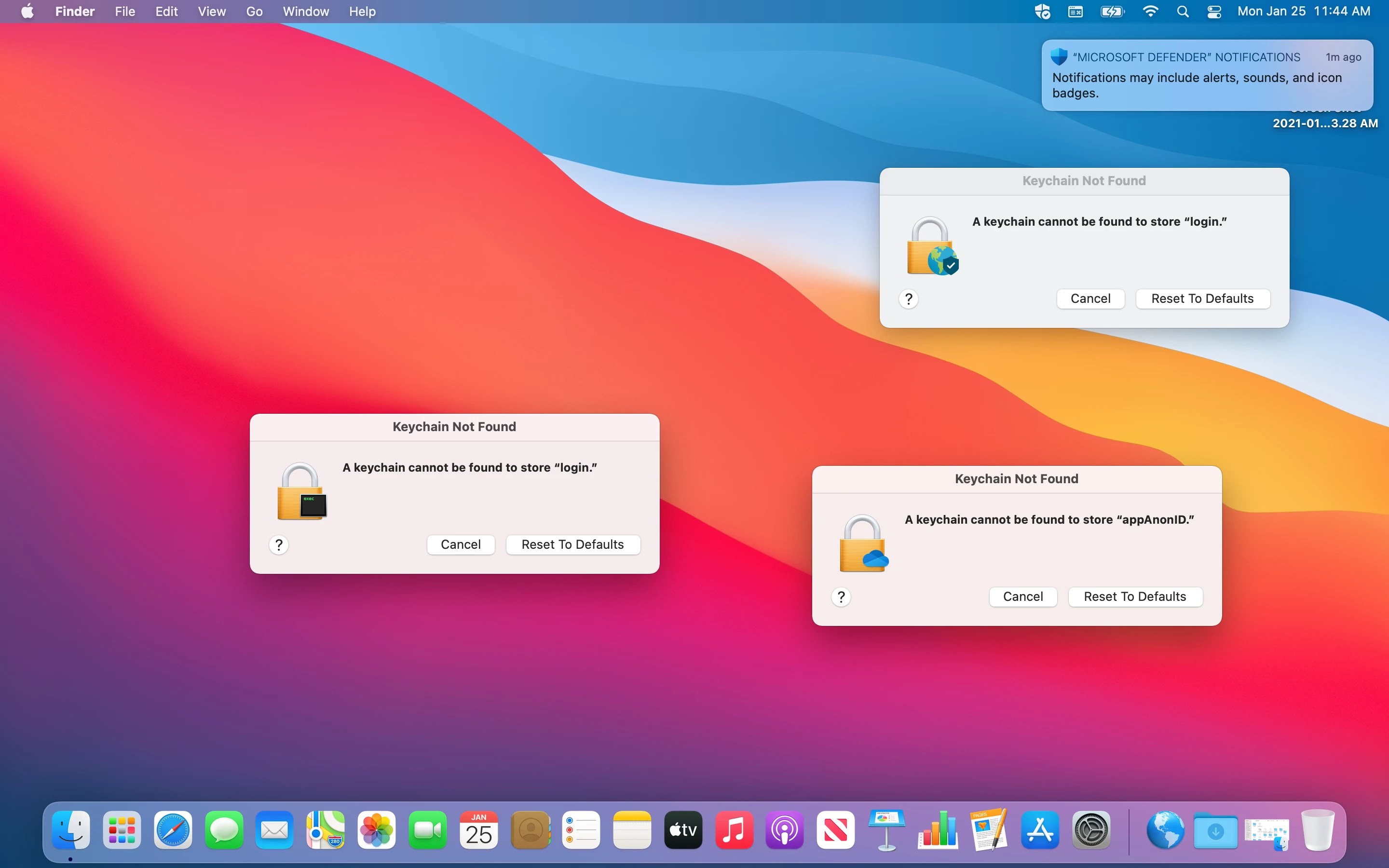Click Microsoft Defender shield in menu bar

[1042, 12]
